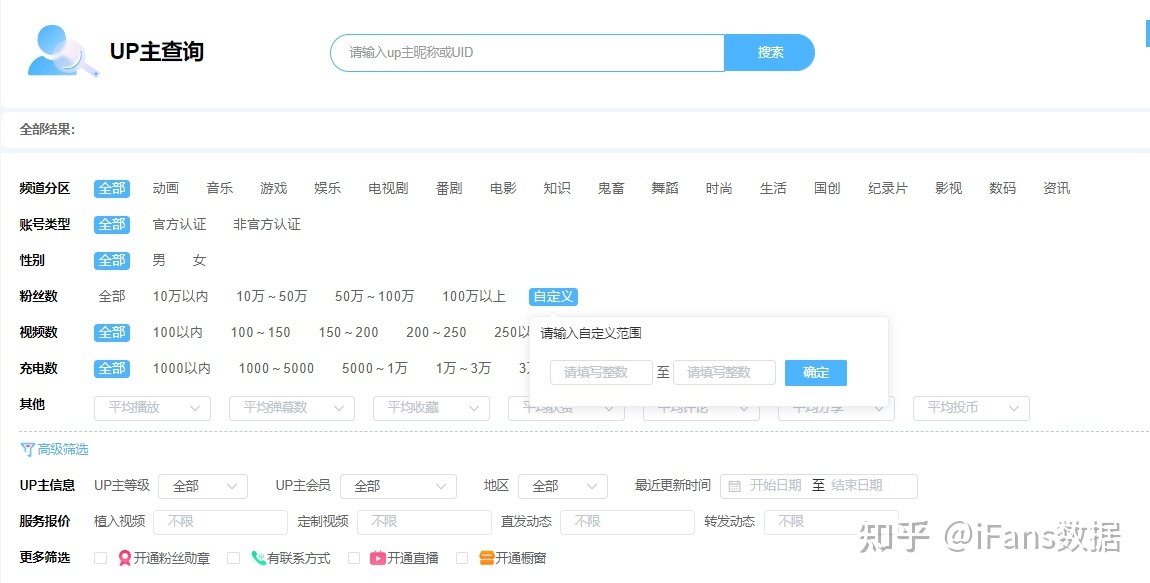Choose 官方认证 account type
The width and height of the screenshot is (1150, 583).
point(179,224)
